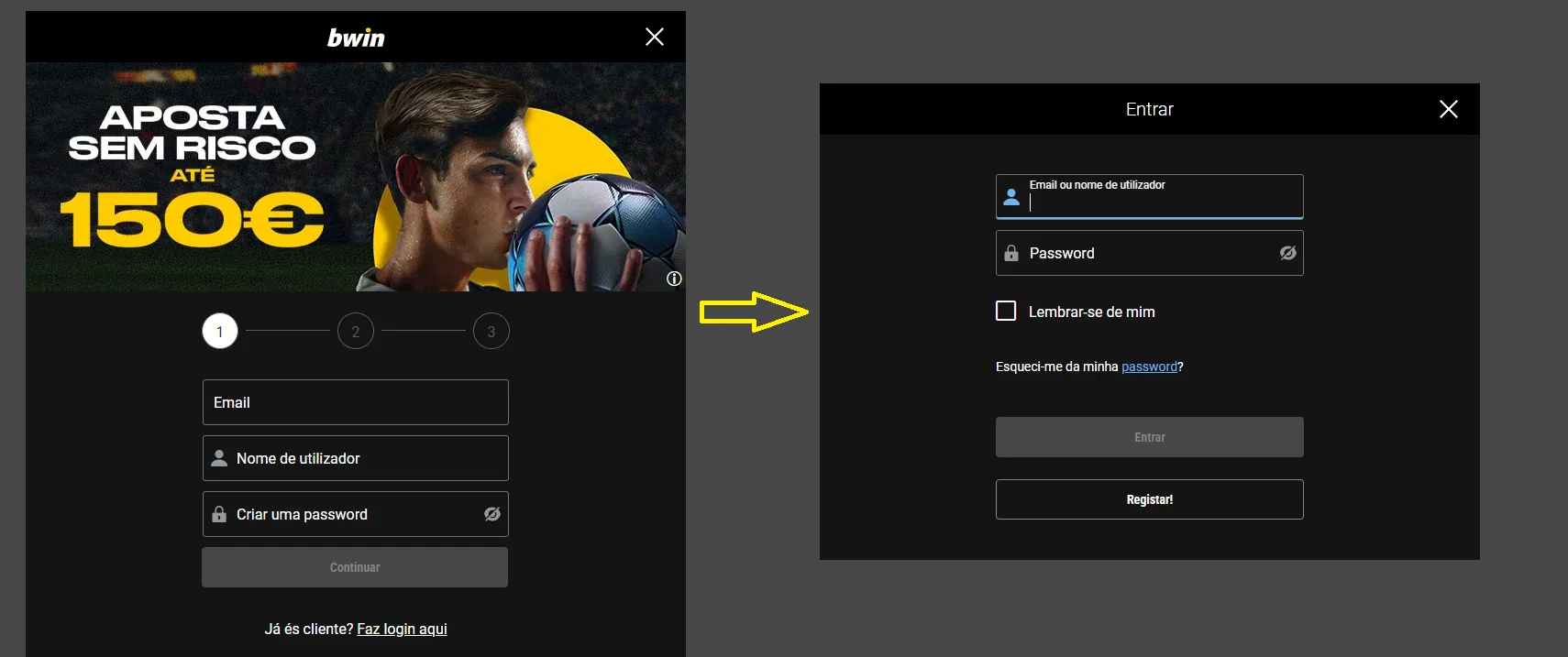
Task: Click the Entrar dialog title text
Action: [x=1150, y=109]
